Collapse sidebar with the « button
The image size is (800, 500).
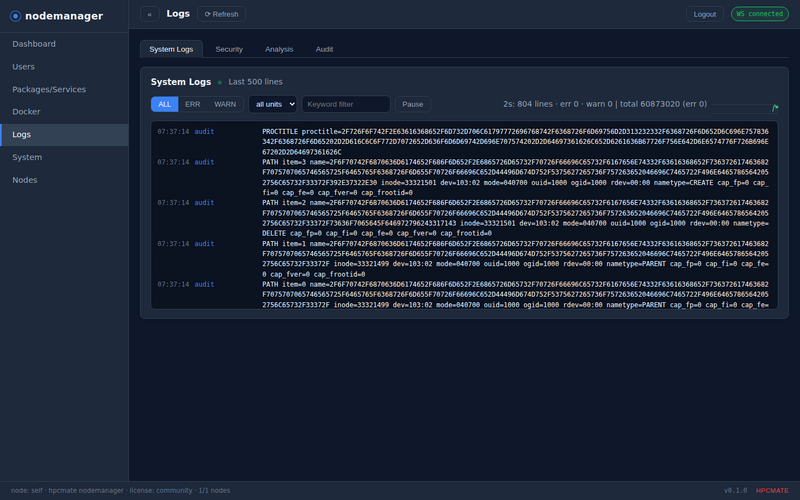pyautogui.click(x=149, y=14)
